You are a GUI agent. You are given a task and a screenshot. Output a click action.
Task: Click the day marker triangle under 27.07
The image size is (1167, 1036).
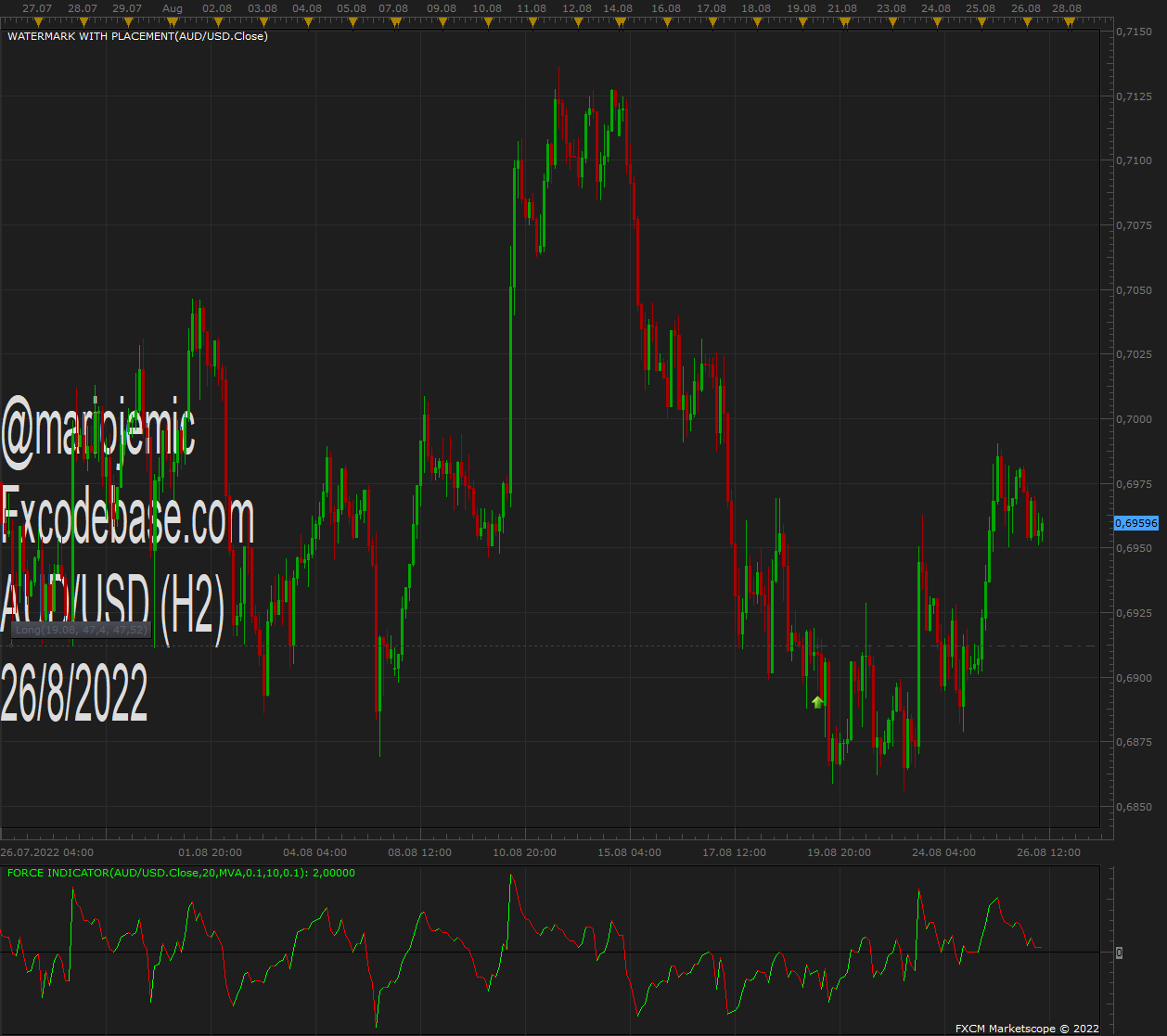click(38, 20)
